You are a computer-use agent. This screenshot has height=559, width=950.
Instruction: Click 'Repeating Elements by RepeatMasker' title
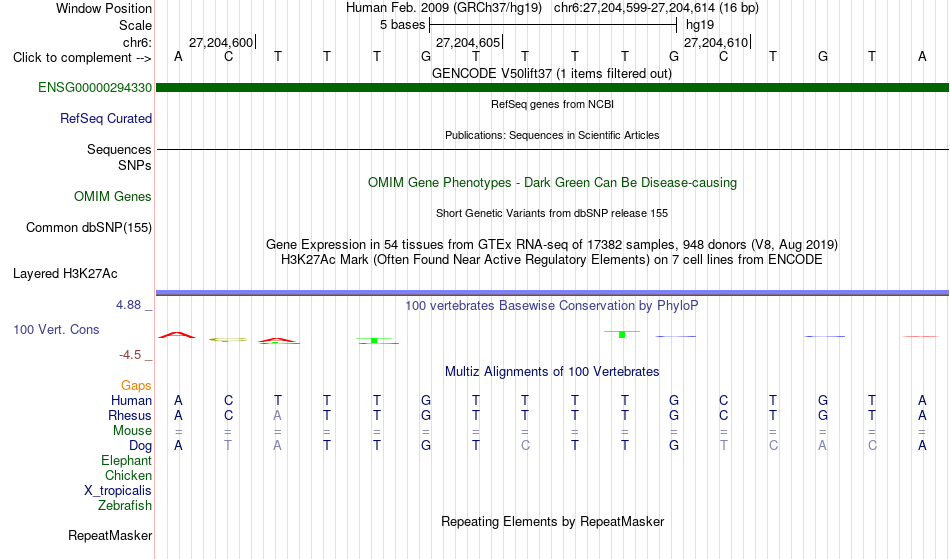[552, 522]
